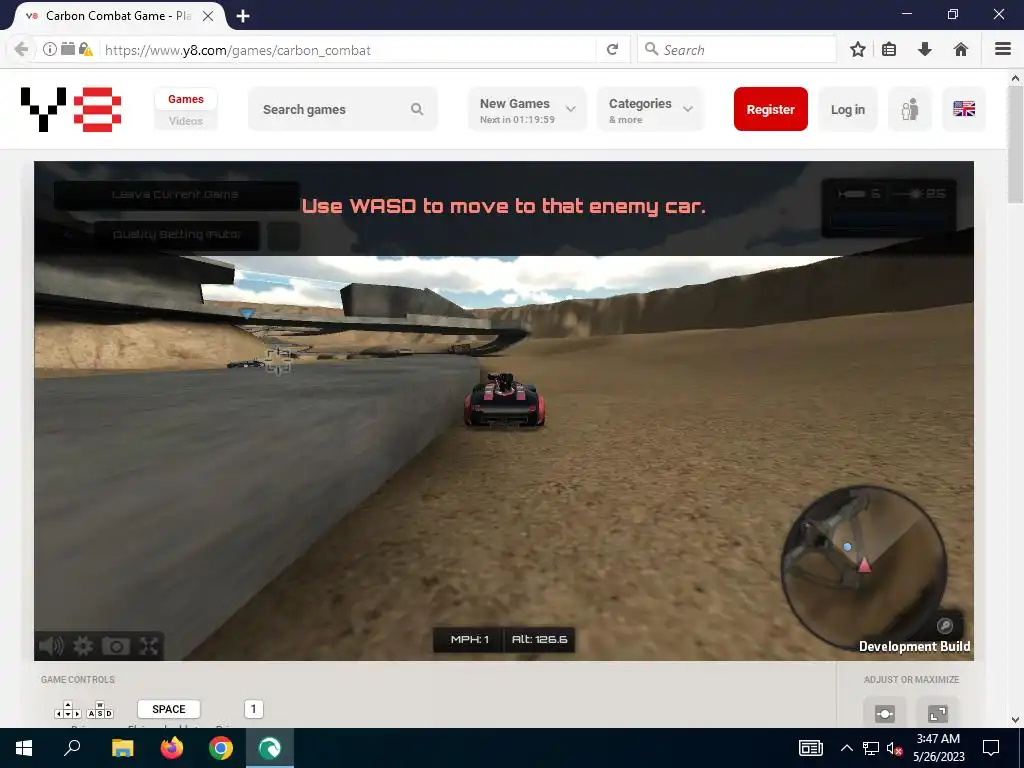Click the number 1 key control hint

pos(253,709)
